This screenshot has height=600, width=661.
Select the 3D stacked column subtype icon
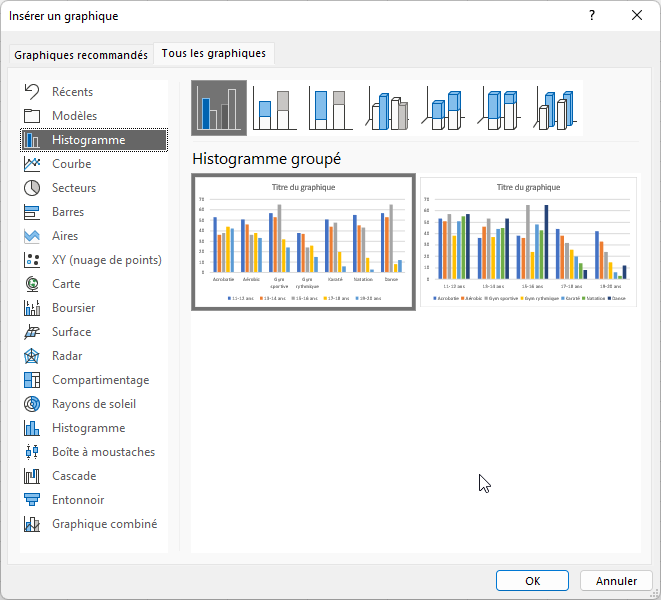[443, 108]
